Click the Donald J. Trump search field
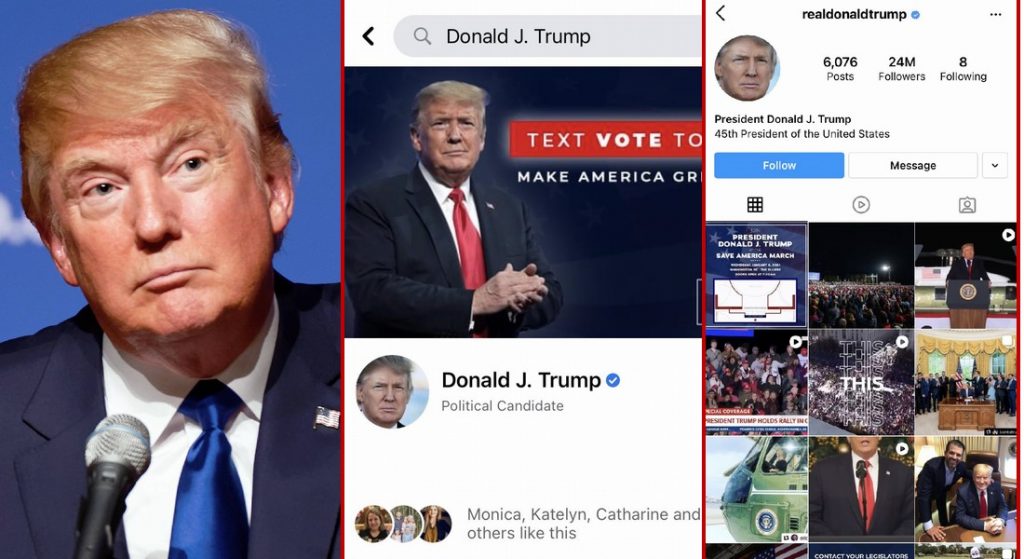 click(547, 36)
